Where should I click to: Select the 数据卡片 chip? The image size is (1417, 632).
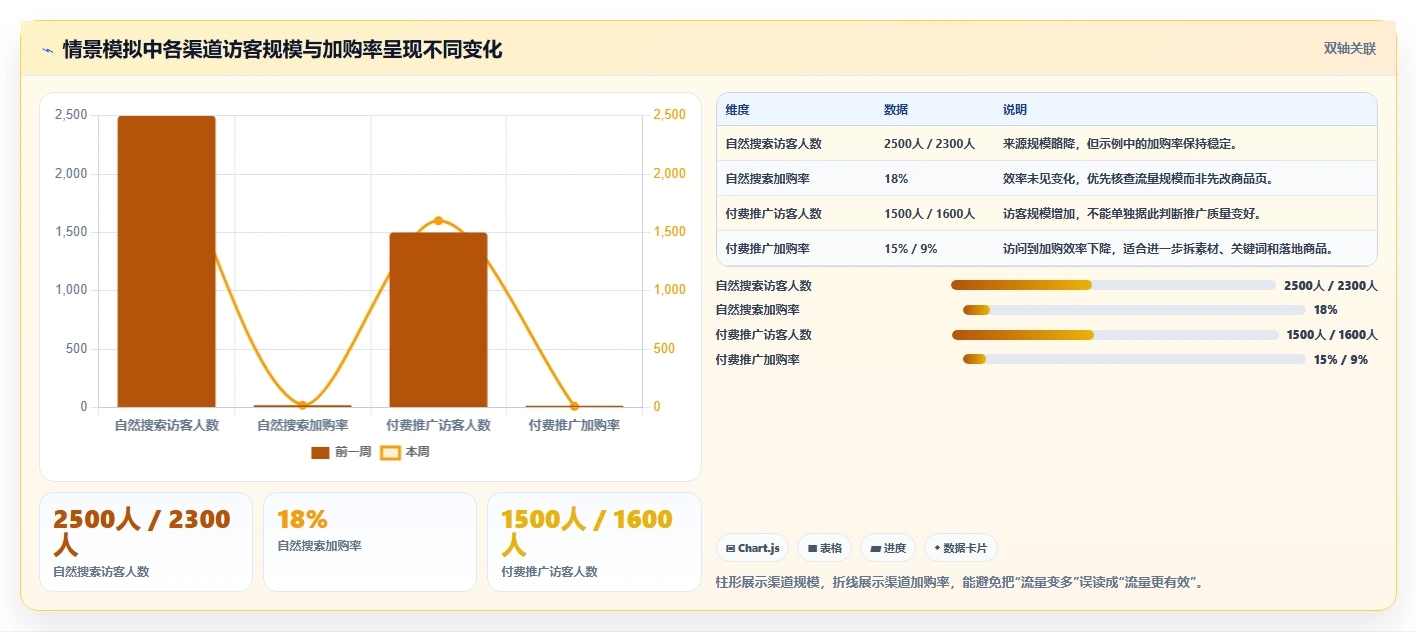960,548
